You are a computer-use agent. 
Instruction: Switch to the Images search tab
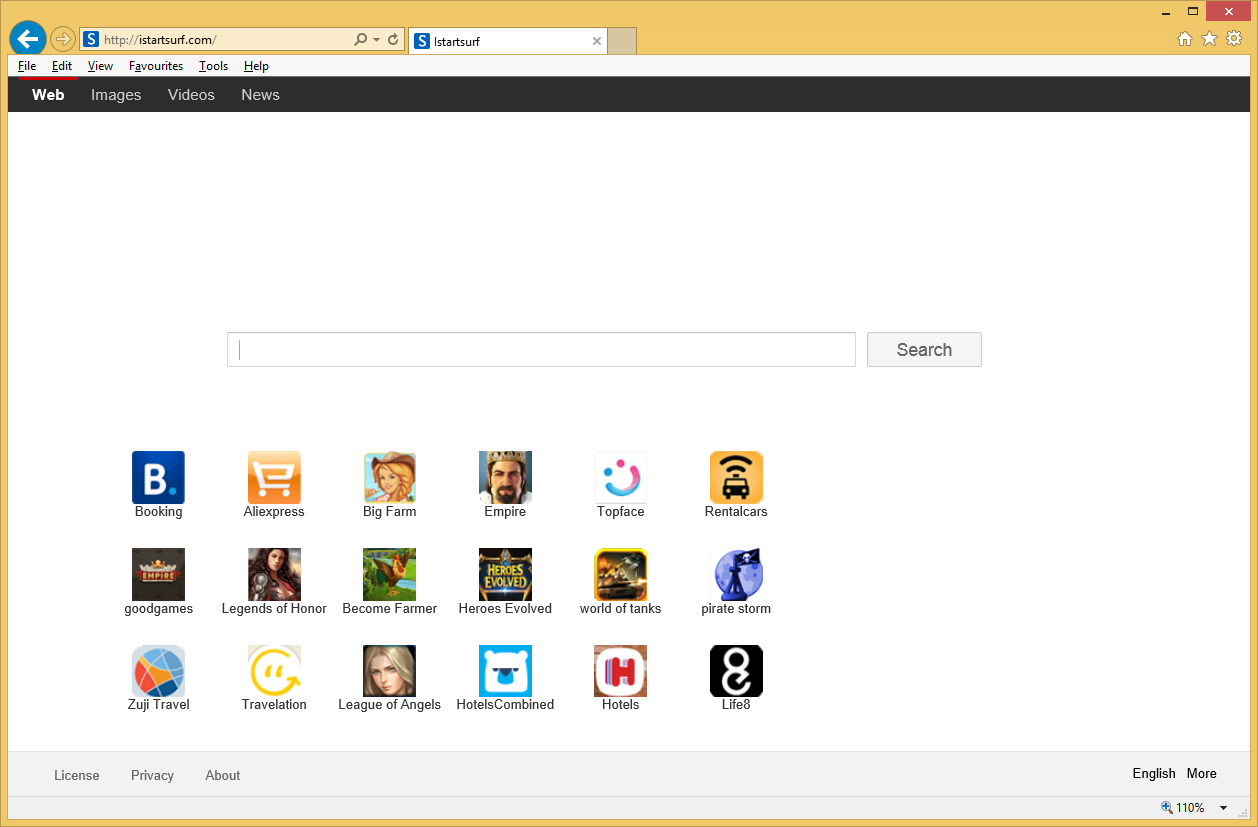pos(116,95)
